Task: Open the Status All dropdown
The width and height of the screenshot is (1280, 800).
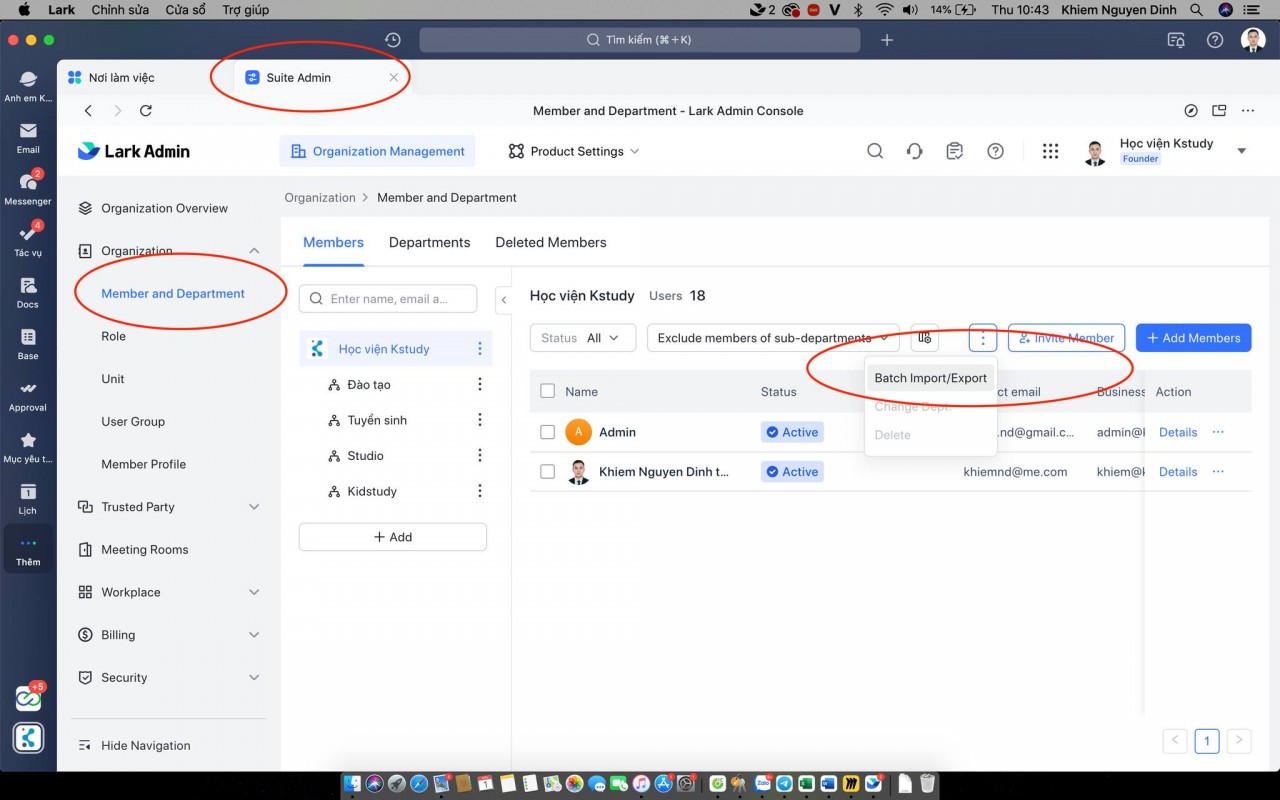Action: coord(582,338)
